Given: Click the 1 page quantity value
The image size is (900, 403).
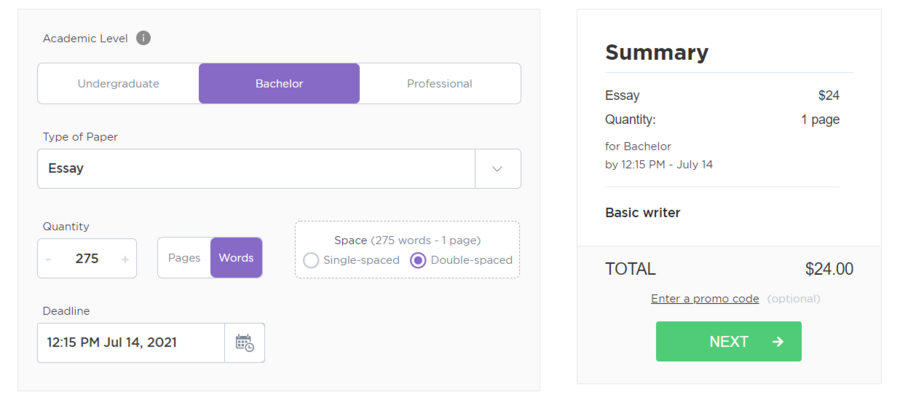Looking at the screenshot, I should pos(820,120).
